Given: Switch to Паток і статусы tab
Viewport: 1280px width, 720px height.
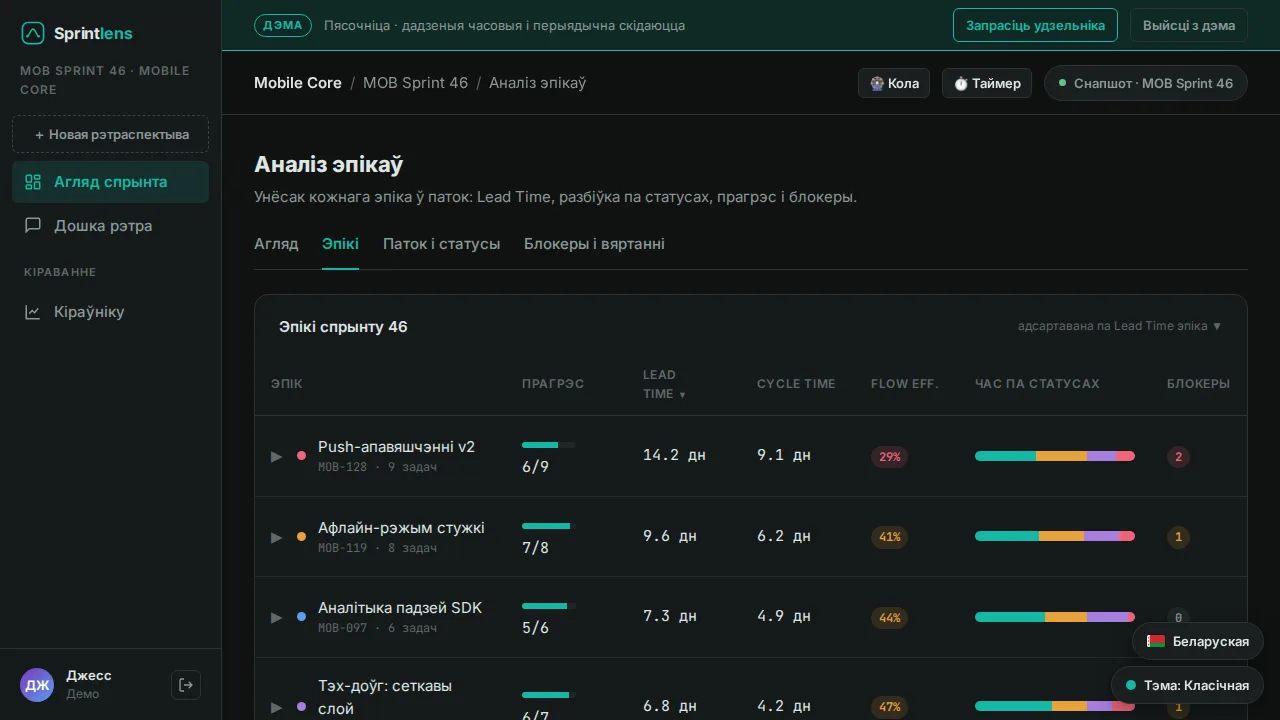Looking at the screenshot, I should click(441, 244).
